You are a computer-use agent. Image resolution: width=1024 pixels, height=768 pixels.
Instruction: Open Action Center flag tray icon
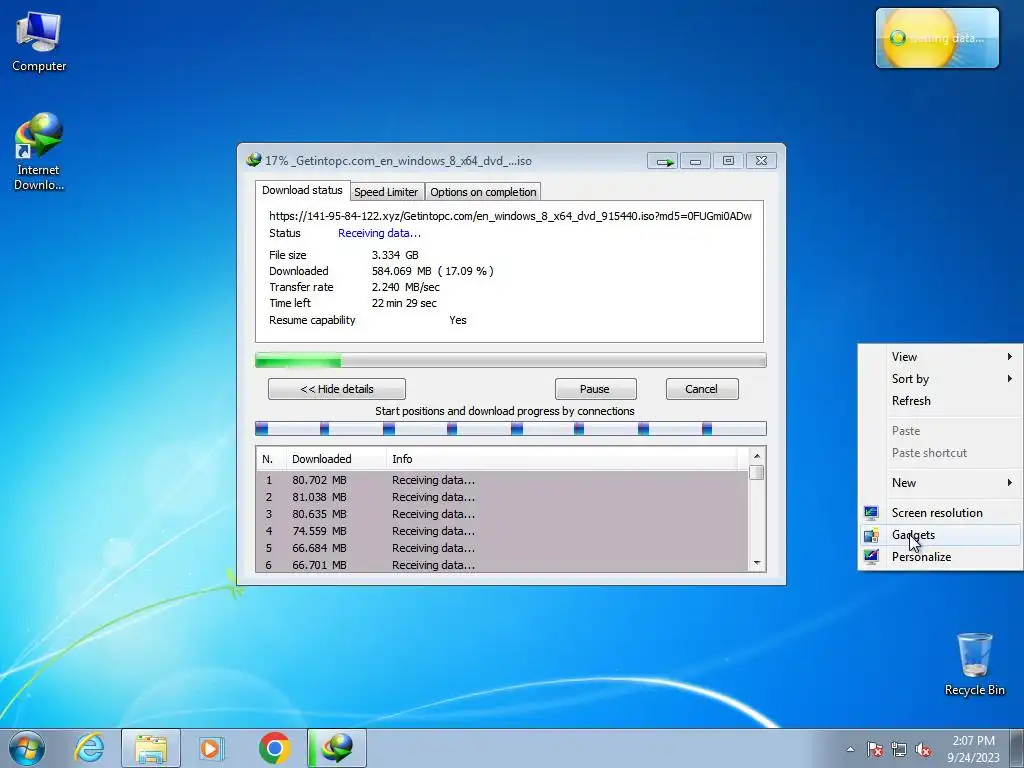pyautogui.click(x=875, y=749)
